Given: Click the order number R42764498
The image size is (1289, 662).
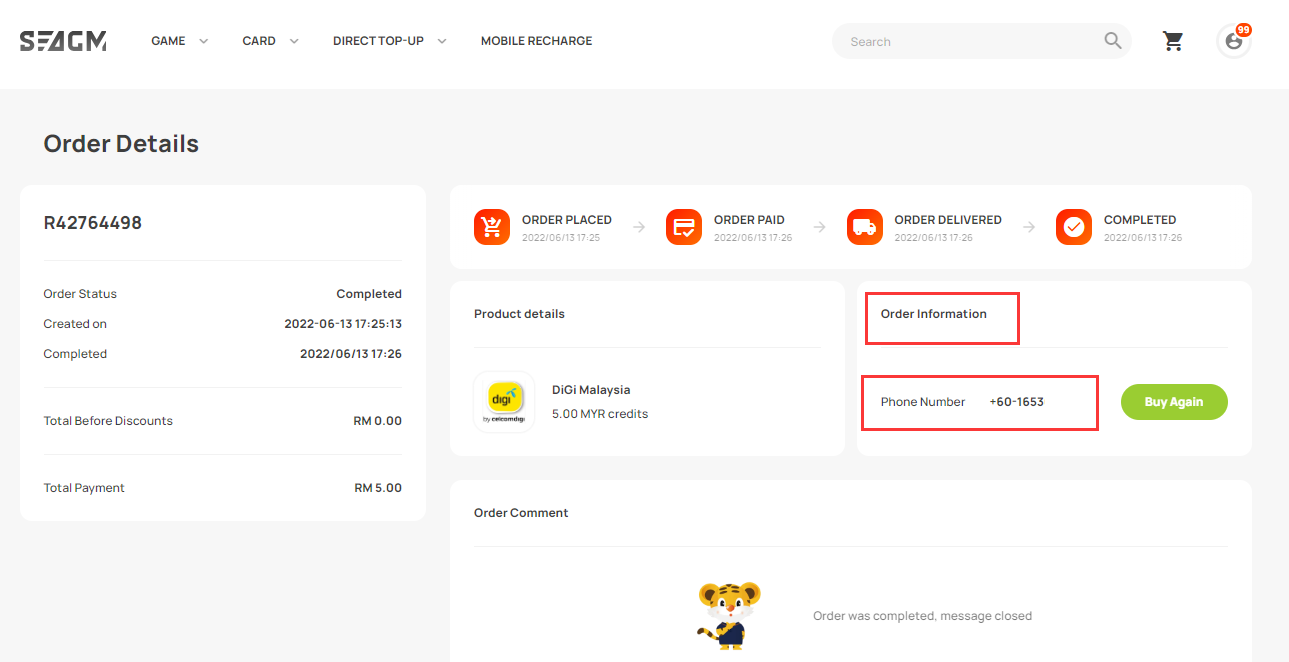Looking at the screenshot, I should 93,222.
